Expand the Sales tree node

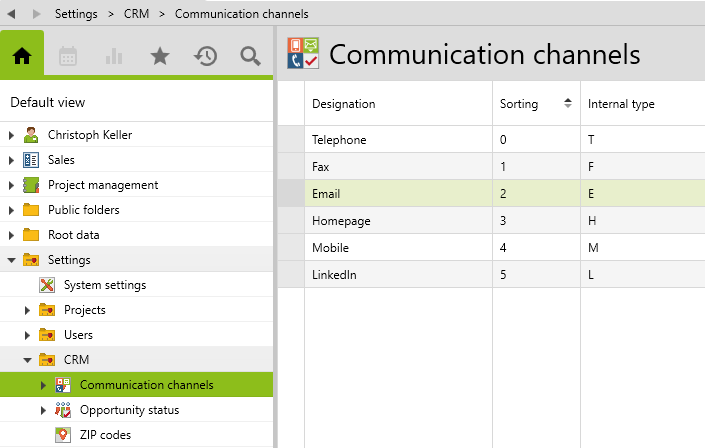[12, 160]
